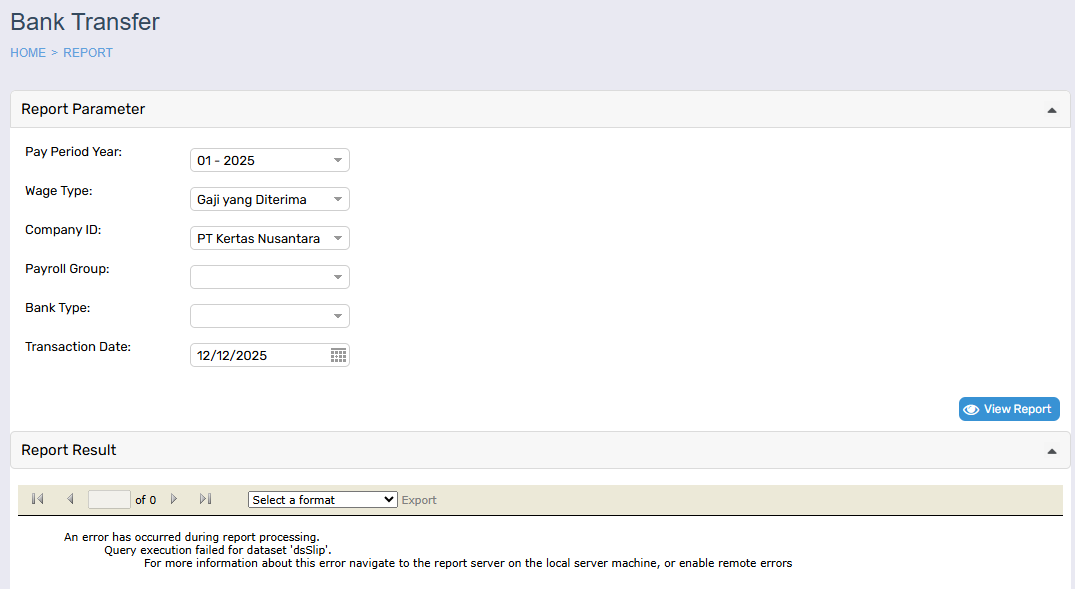Navigate to HOME breadcrumb
The width and height of the screenshot is (1075, 589).
28,53
